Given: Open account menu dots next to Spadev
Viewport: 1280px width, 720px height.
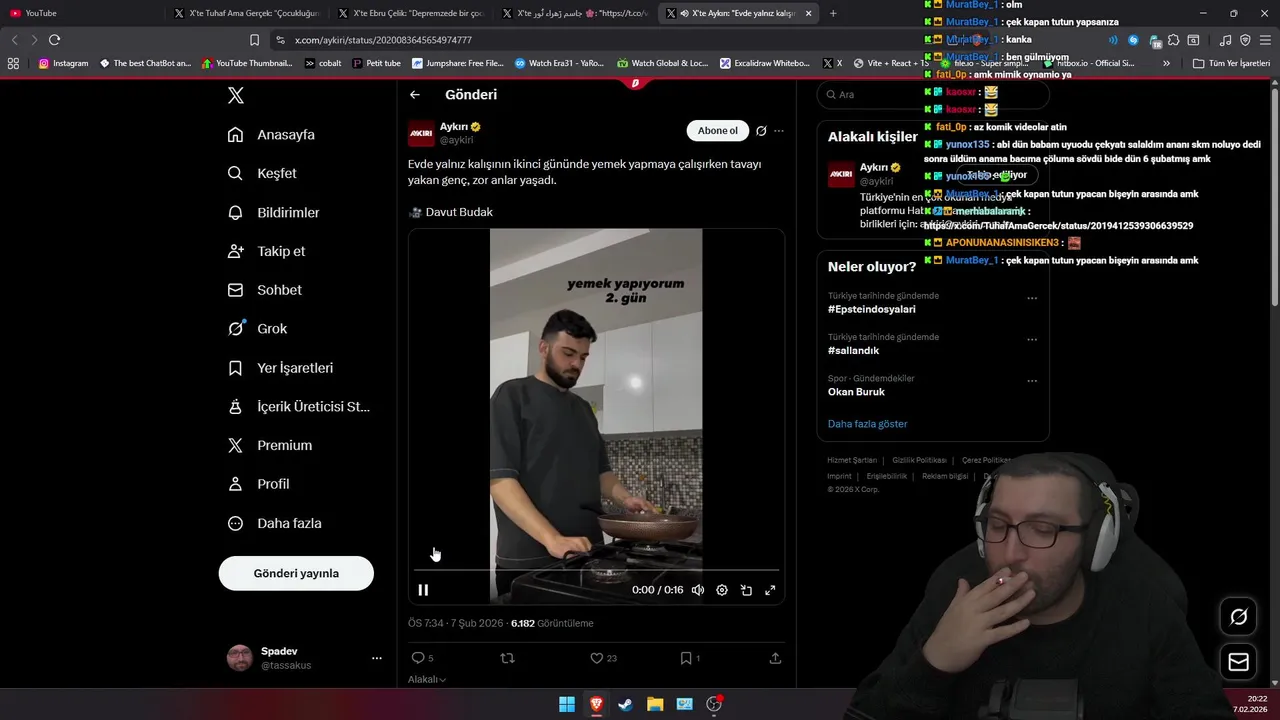Looking at the screenshot, I should 376,658.
